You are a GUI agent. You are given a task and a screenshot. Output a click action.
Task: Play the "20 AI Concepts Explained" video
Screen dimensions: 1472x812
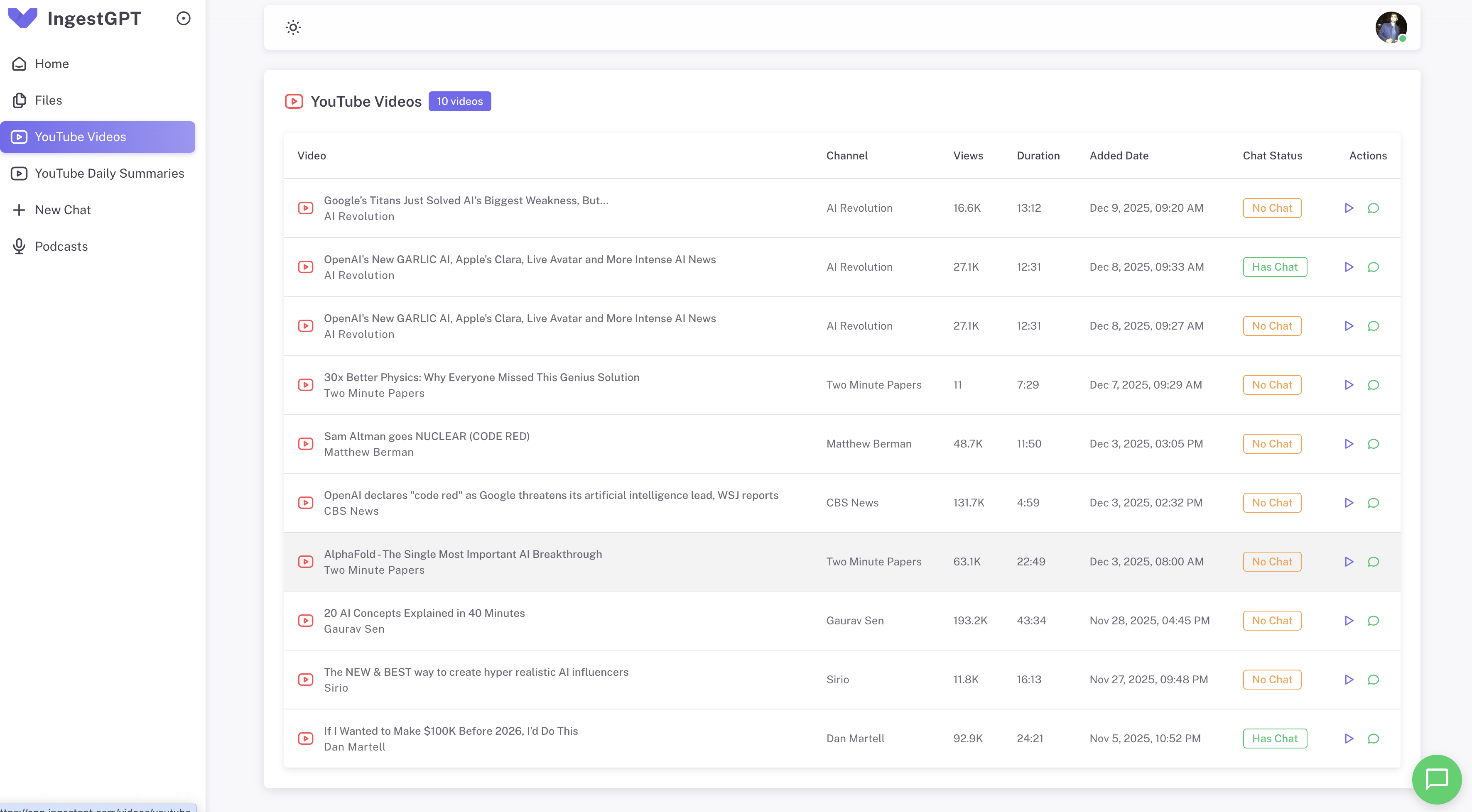1349,621
